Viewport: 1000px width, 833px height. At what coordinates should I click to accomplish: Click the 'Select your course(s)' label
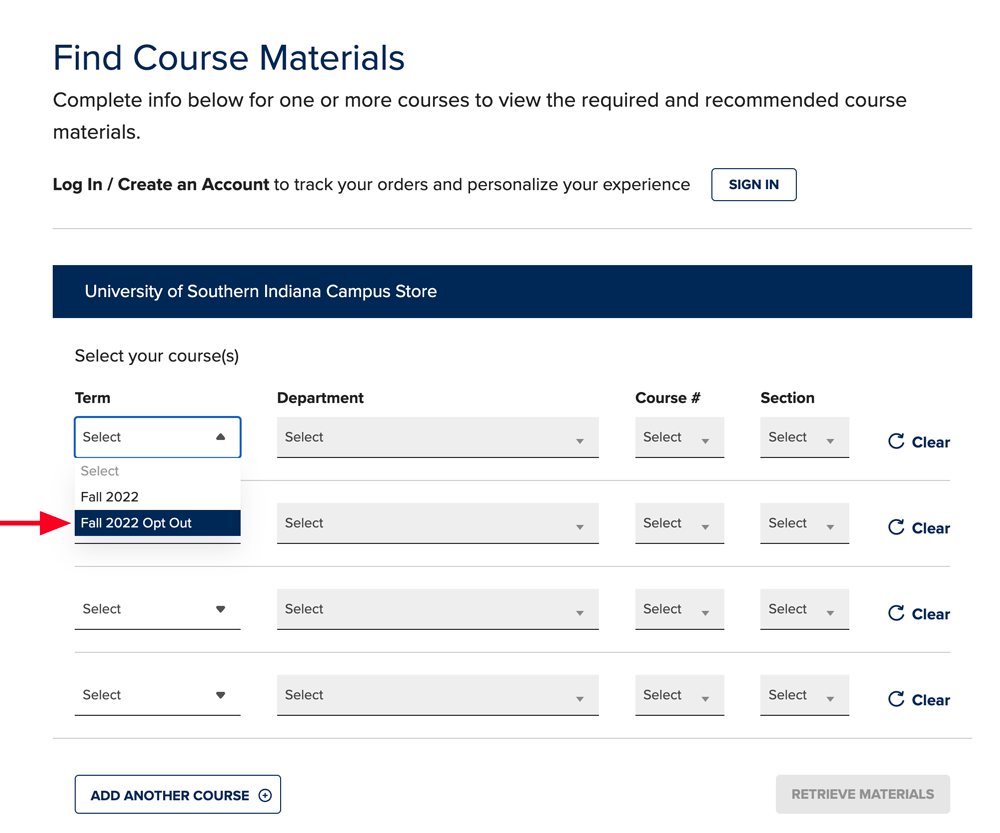[157, 356]
